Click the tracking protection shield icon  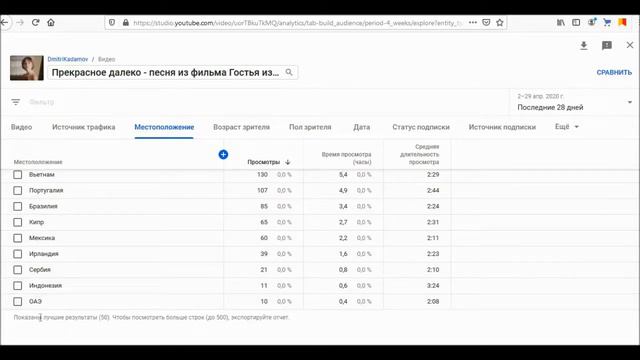pyautogui.click(x=112, y=22)
